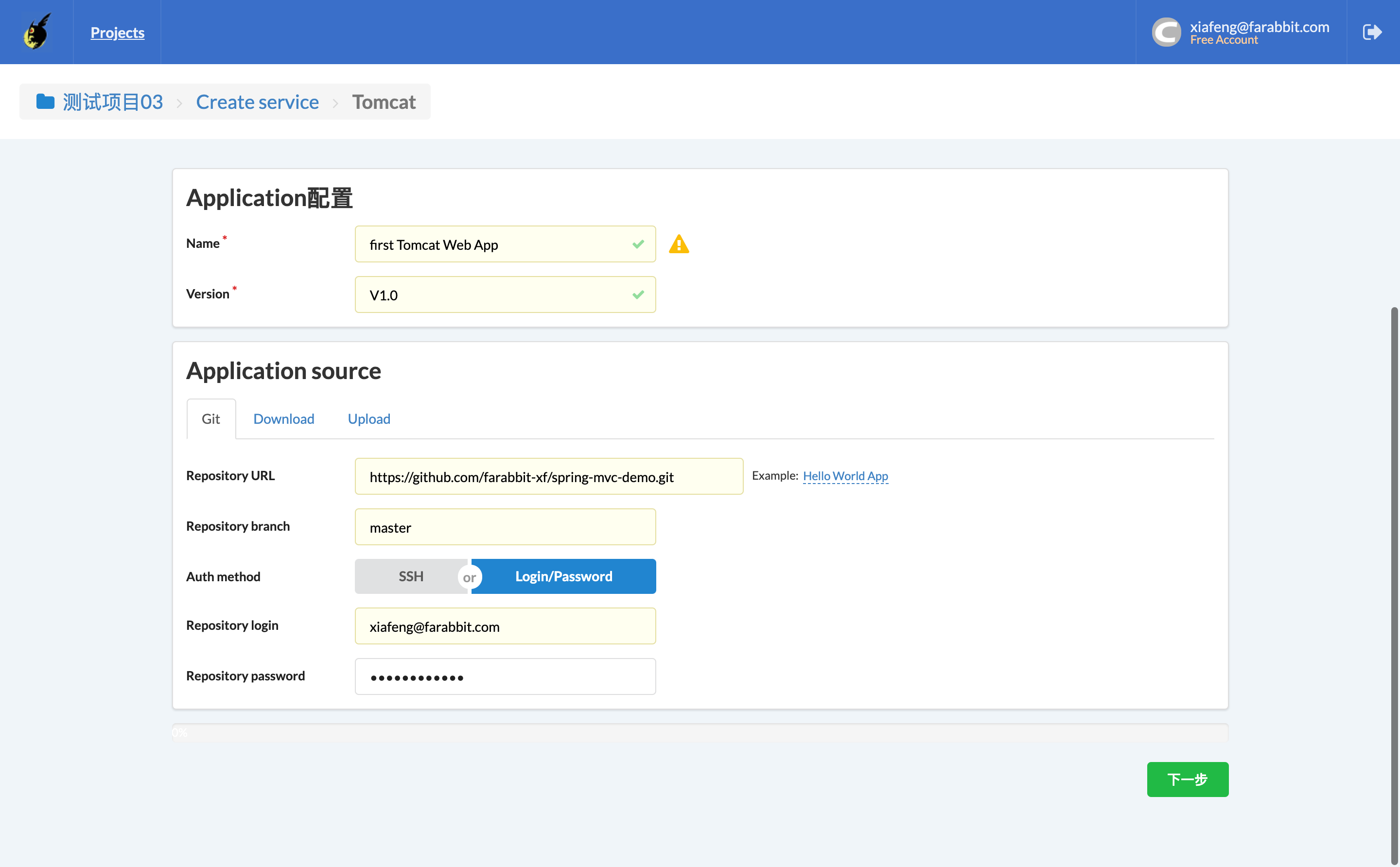Click the warning triangle next to the Name field
Viewport: 1400px width, 867px height.
click(x=679, y=243)
